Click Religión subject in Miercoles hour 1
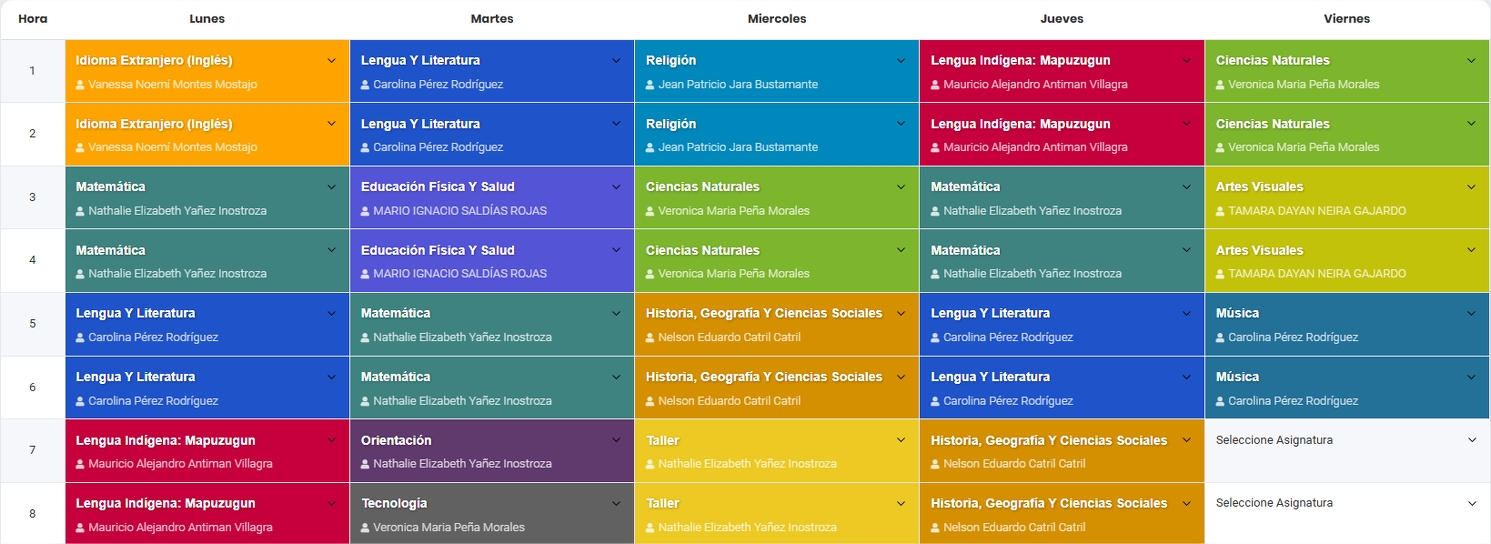Screen dimensions: 1491x544 [x=671, y=61]
